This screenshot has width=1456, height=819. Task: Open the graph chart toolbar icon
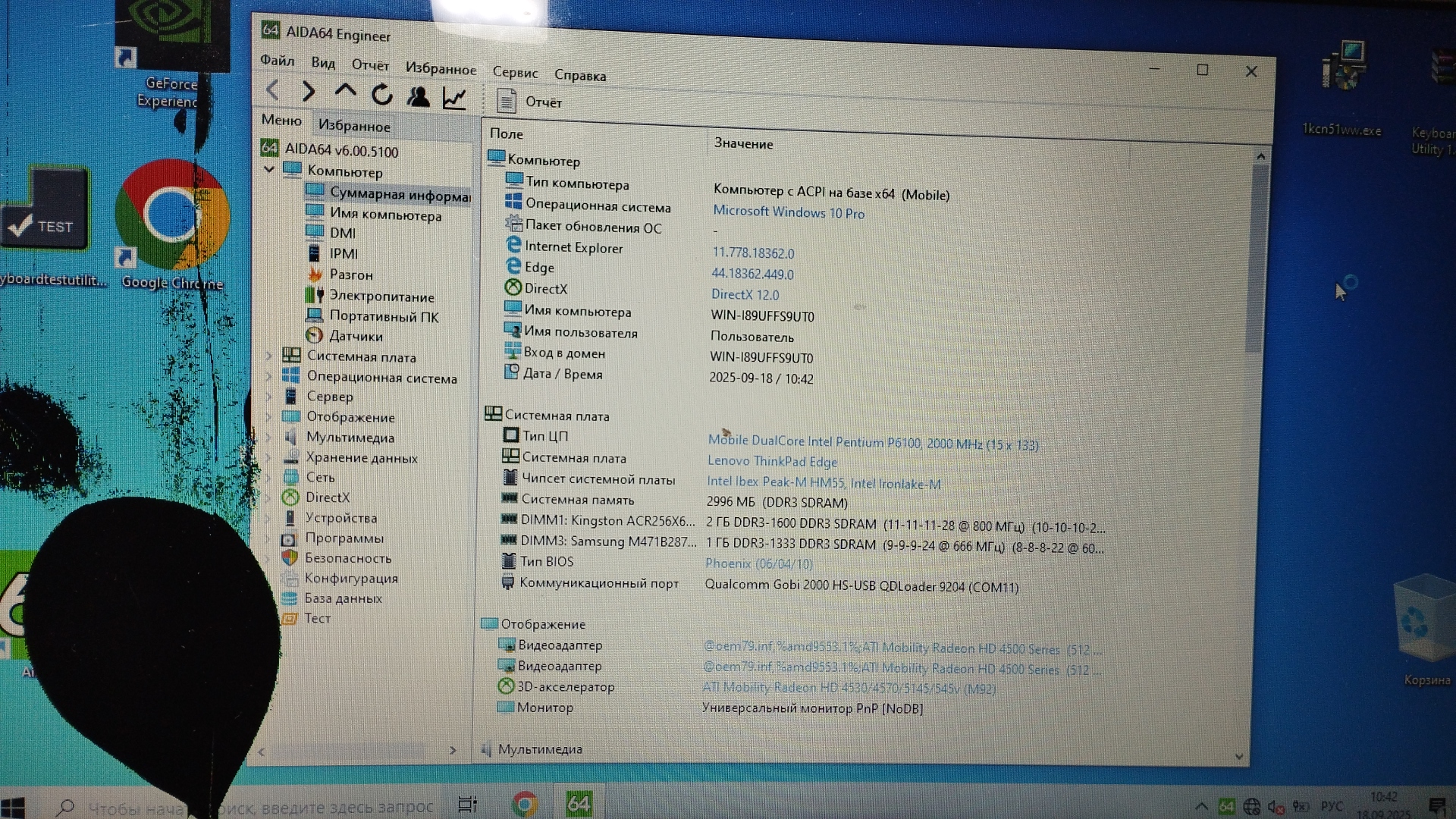coord(454,98)
